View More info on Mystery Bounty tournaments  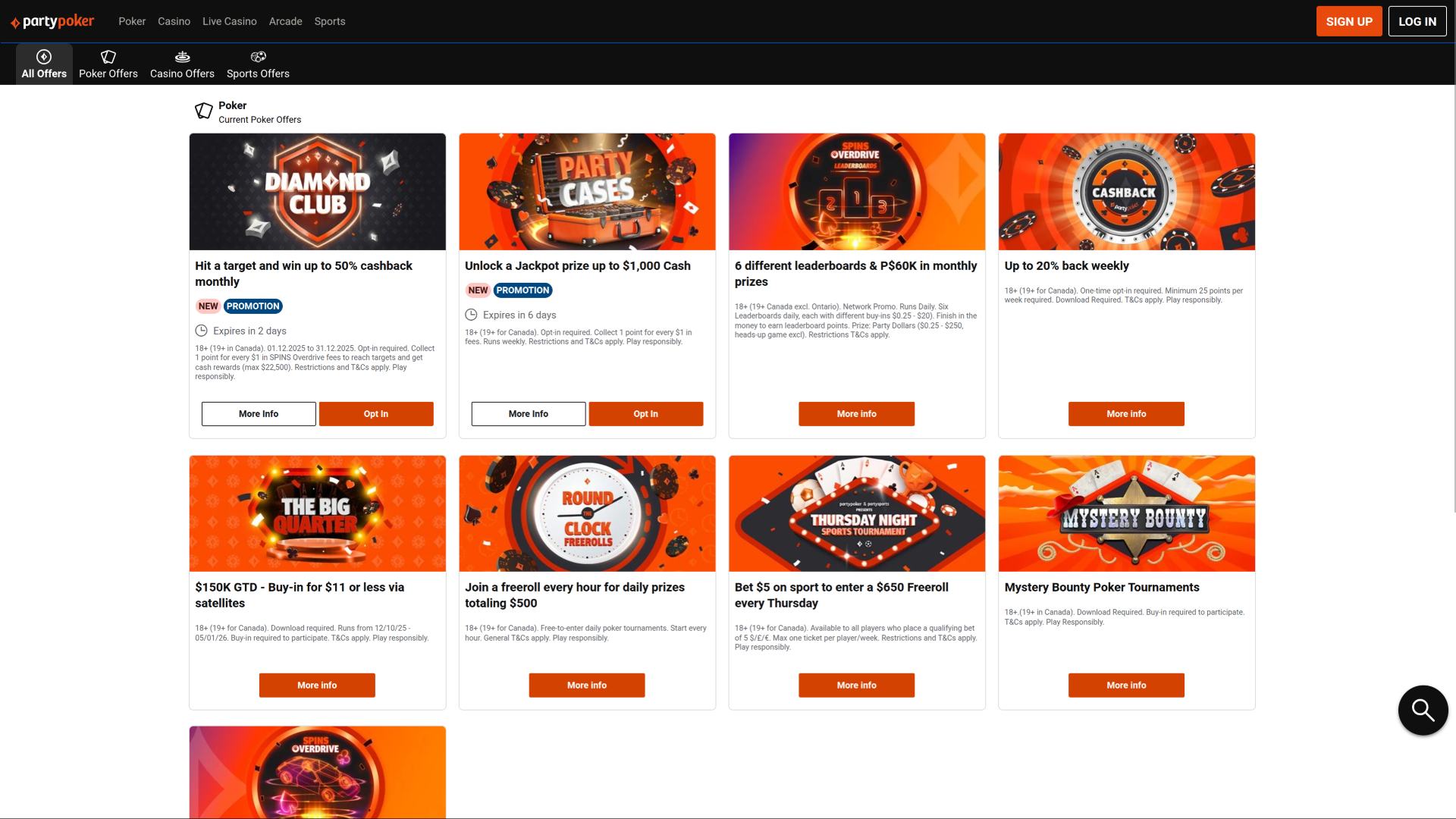1126,685
